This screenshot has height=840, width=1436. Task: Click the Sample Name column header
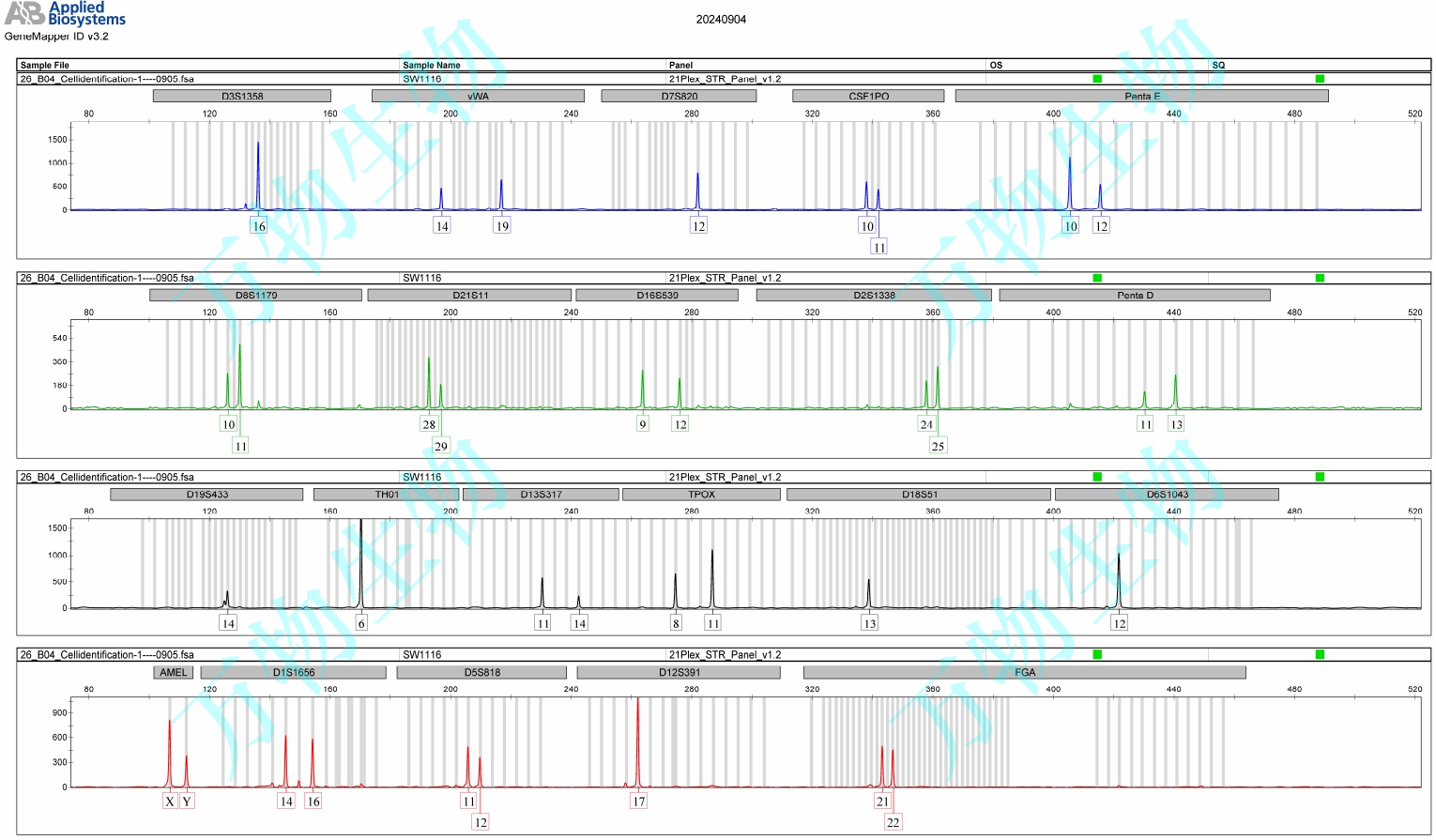tap(432, 66)
